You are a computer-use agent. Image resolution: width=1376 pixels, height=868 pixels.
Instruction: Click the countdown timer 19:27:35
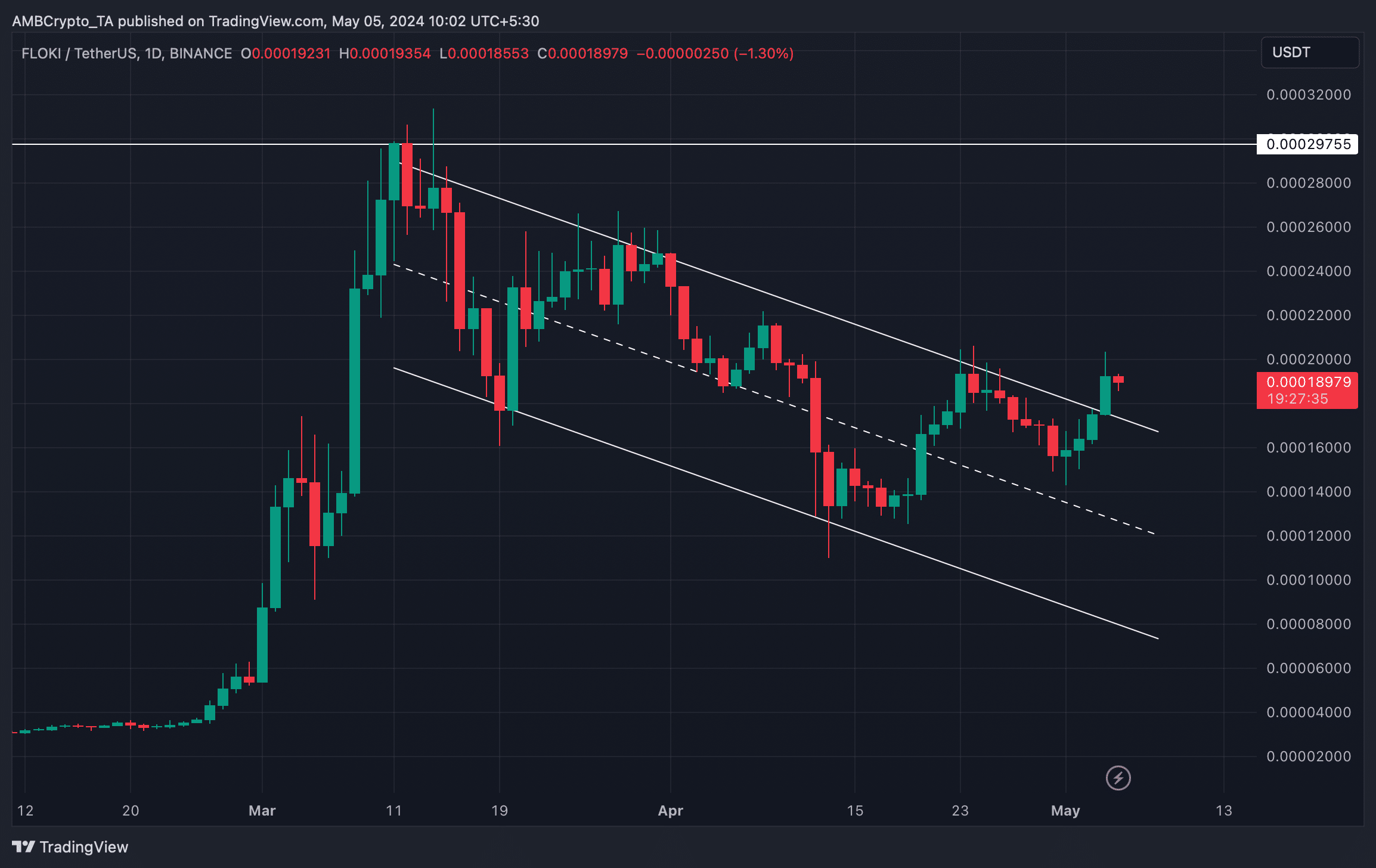(1297, 399)
